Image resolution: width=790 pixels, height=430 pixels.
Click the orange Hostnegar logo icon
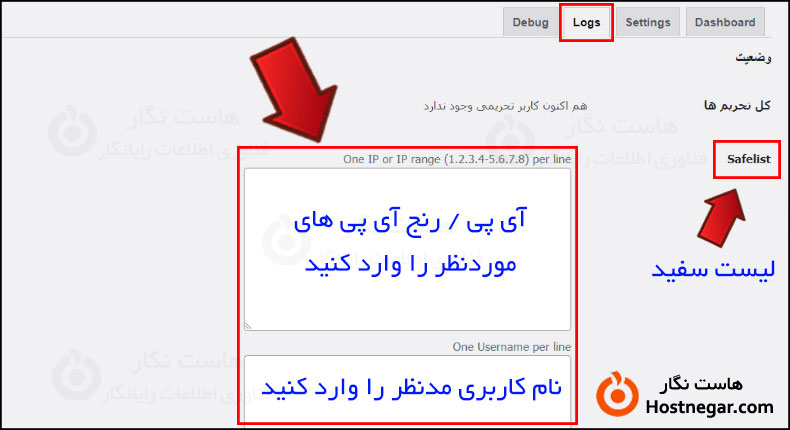click(617, 394)
